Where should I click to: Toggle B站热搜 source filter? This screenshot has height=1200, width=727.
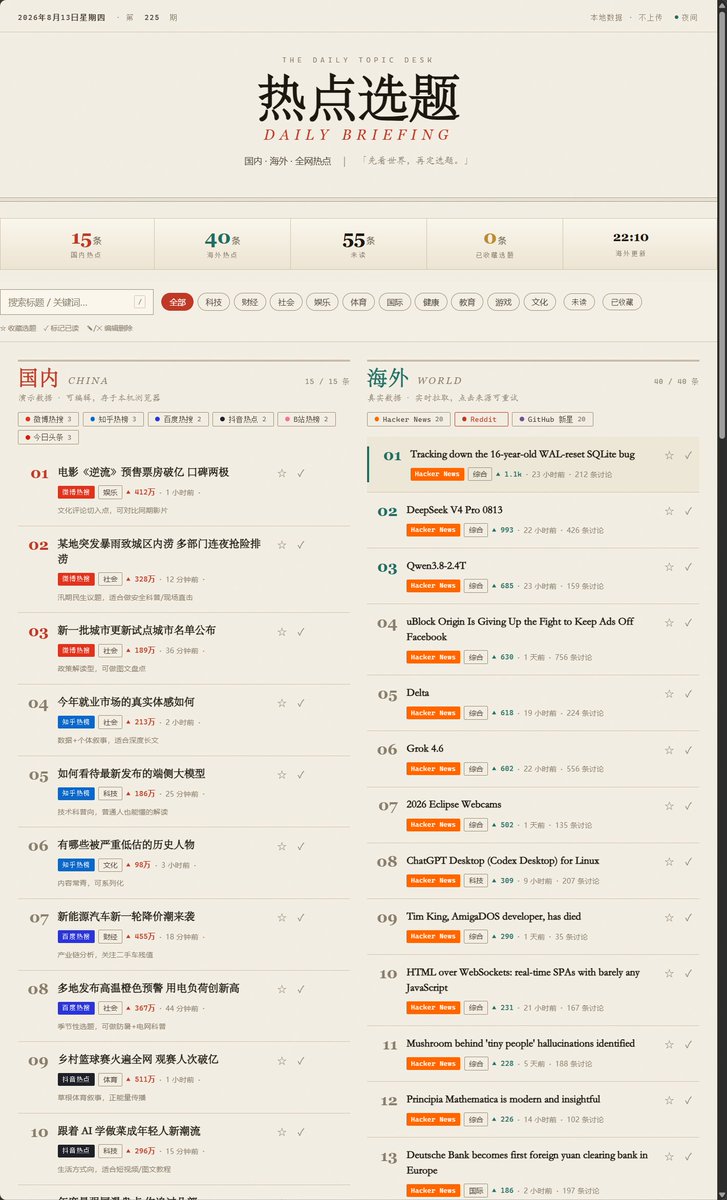(x=307, y=419)
